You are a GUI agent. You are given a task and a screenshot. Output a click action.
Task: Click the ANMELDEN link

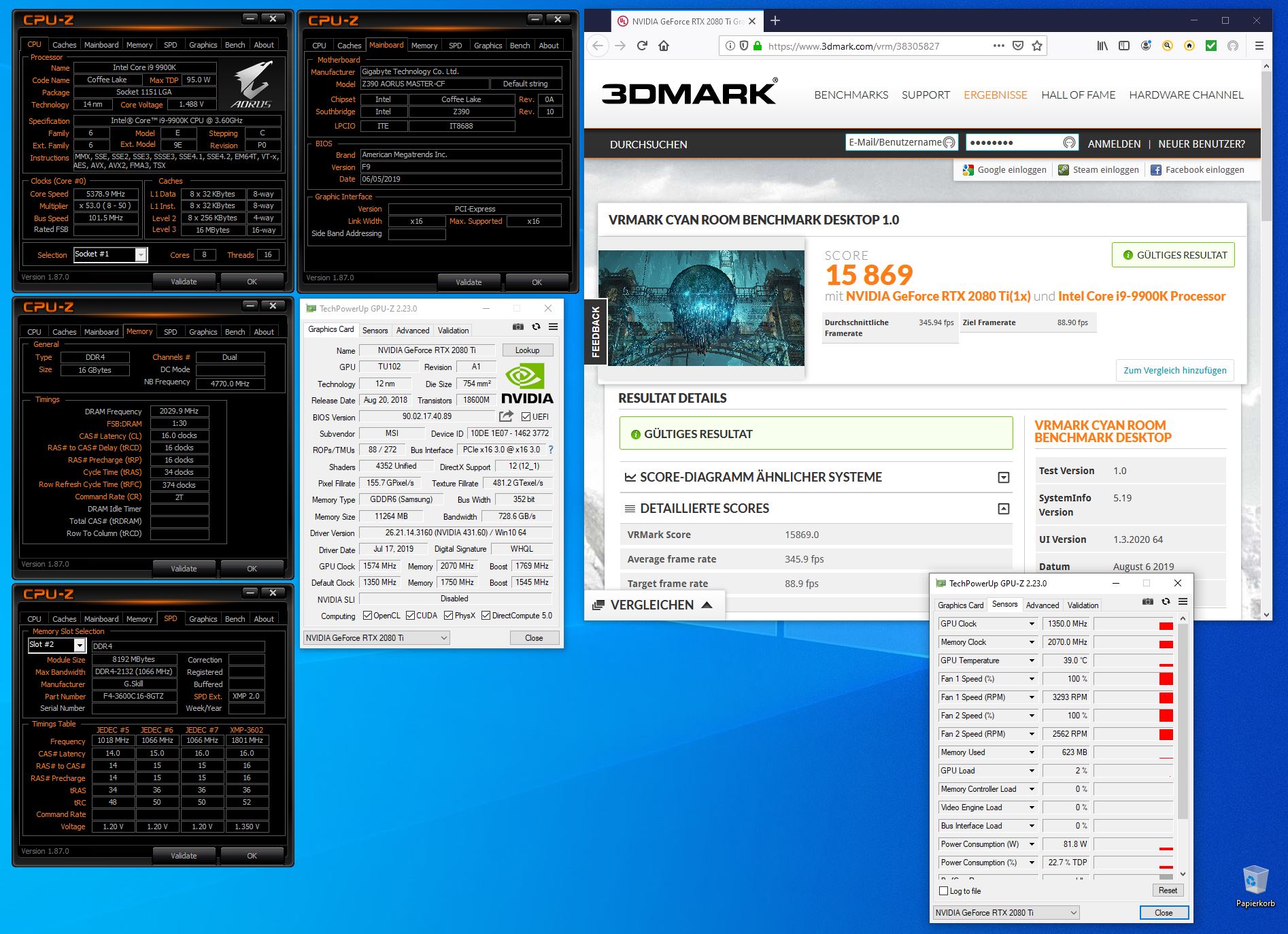[x=1114, y=144]
